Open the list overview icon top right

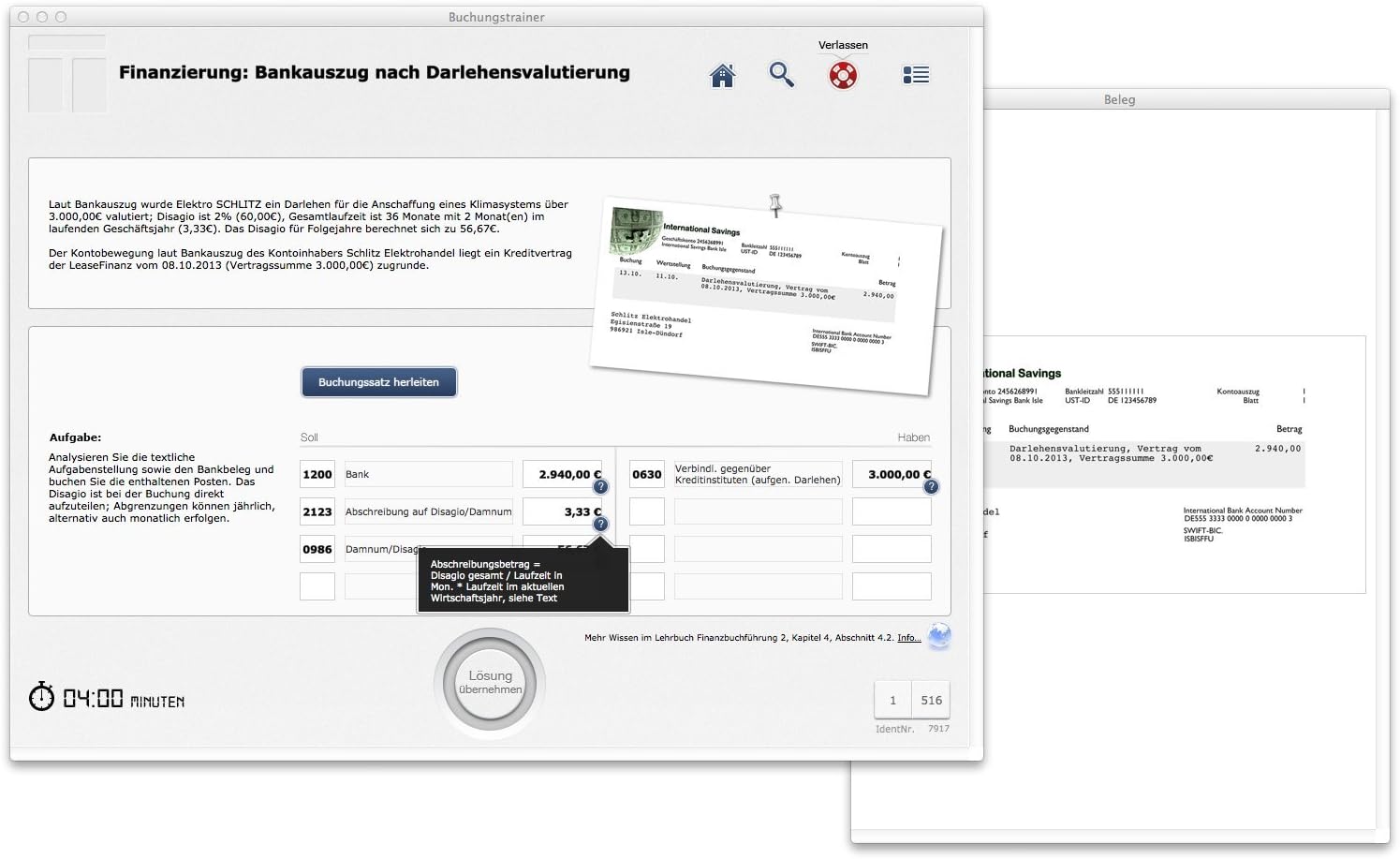point(915,75)
